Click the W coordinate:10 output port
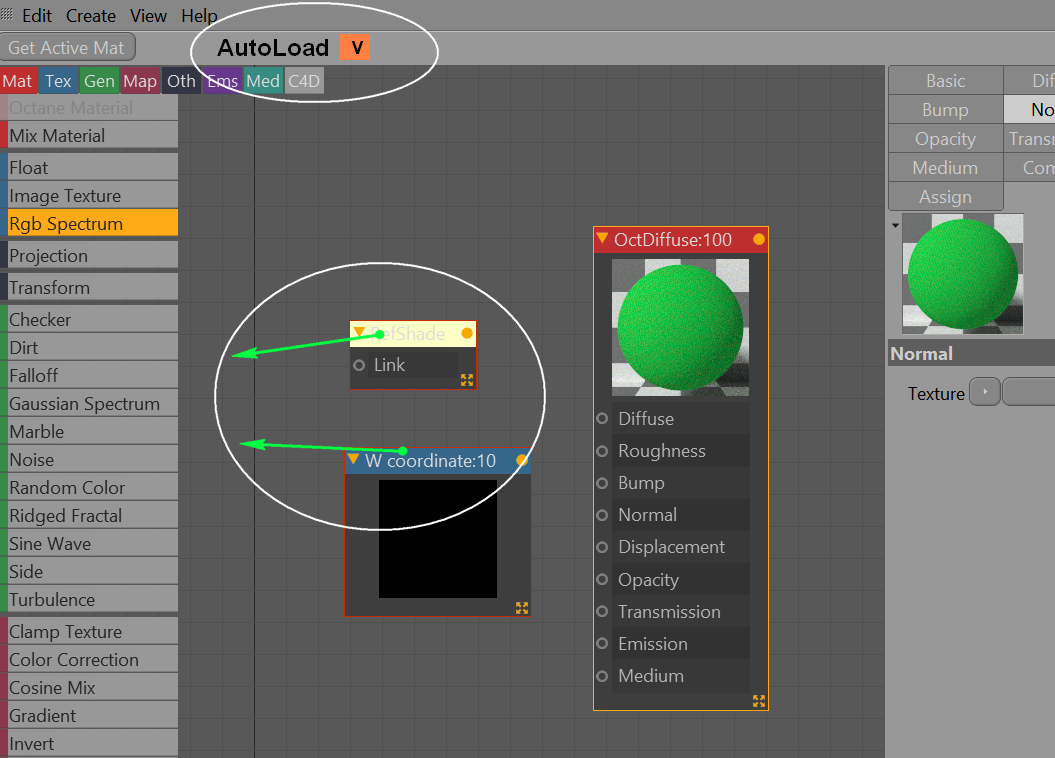1055x758 pixels. [521, 460]
